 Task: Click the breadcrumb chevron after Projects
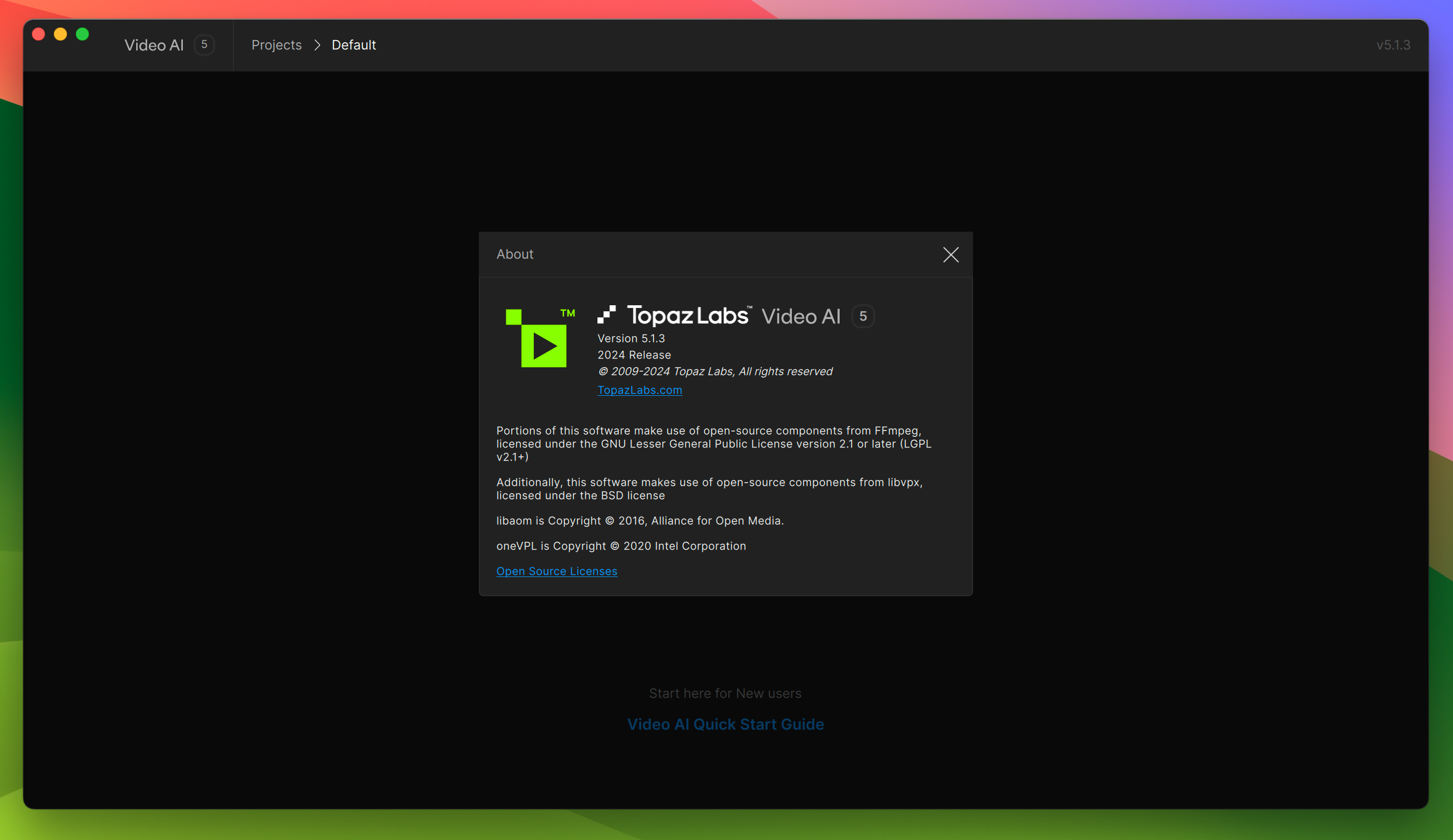tap(316, 45)
